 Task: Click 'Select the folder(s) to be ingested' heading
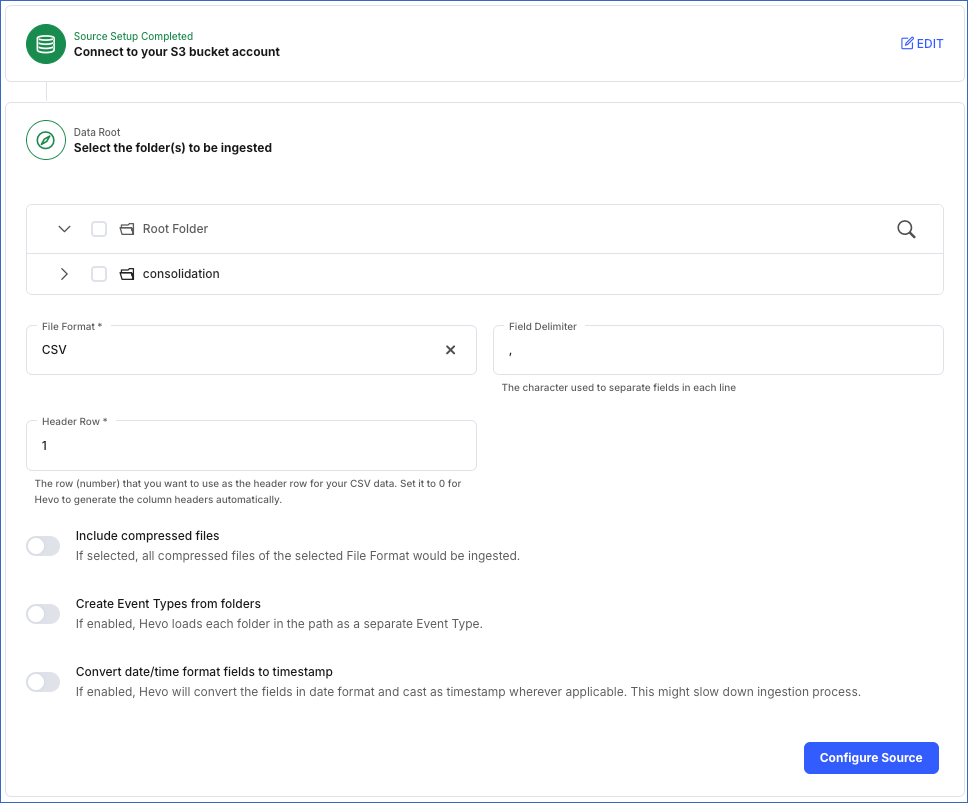coord(173,148)
